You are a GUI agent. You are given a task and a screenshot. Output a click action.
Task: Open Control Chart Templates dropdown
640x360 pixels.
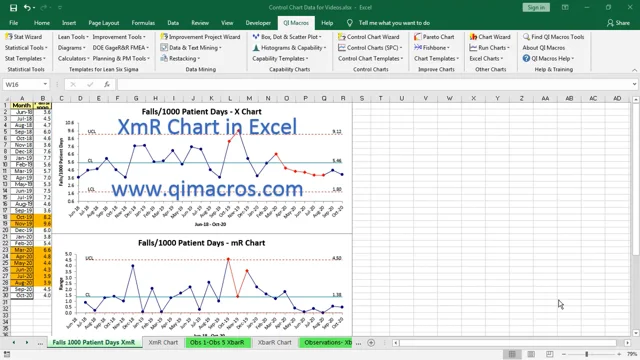[x=371, y=58]
